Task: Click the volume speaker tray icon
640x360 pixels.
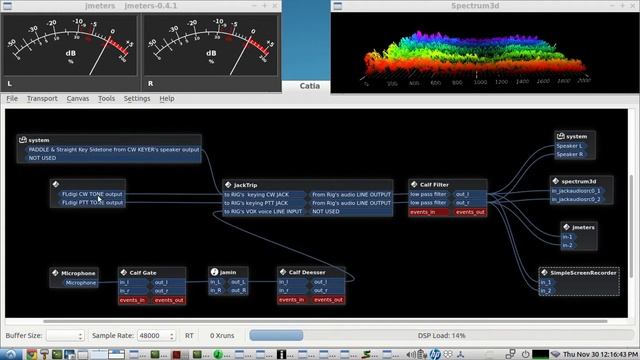Action: 411,354
